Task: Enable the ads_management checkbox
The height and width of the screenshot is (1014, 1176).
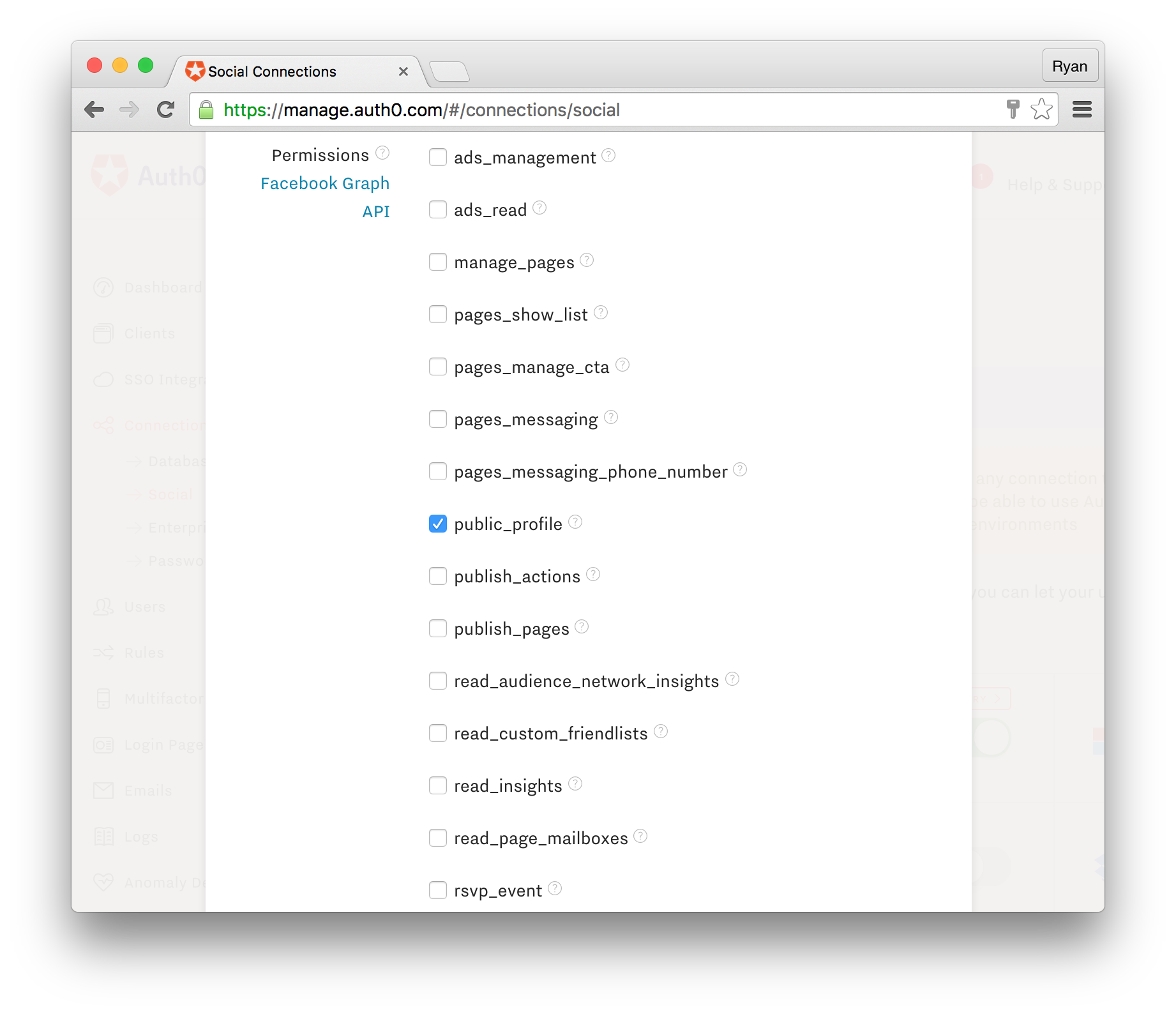Action: [x=438, y=157]
